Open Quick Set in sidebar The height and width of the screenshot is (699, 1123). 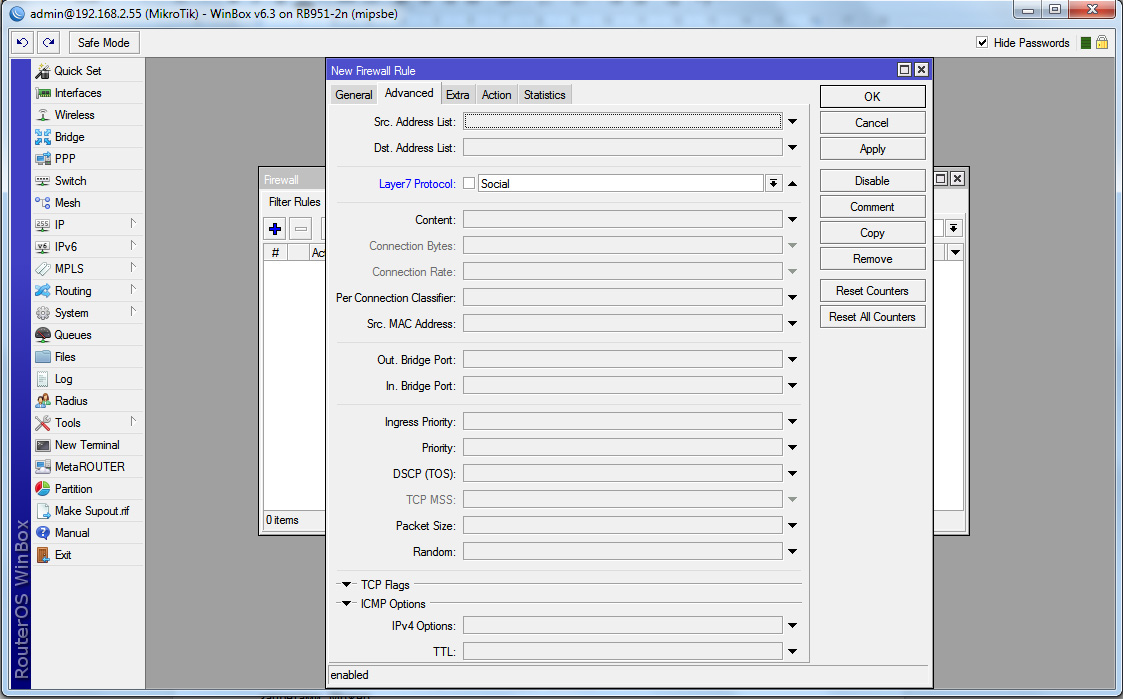point(87,71)
